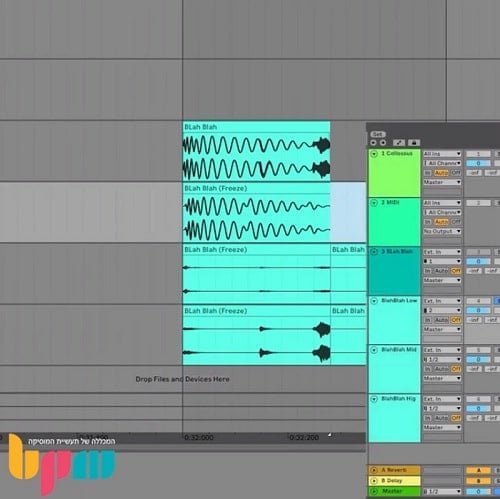This screenshot has width=500, height=499.
Task: Open All Ins dropdown on MIDI track
Action: coord(442,203)
